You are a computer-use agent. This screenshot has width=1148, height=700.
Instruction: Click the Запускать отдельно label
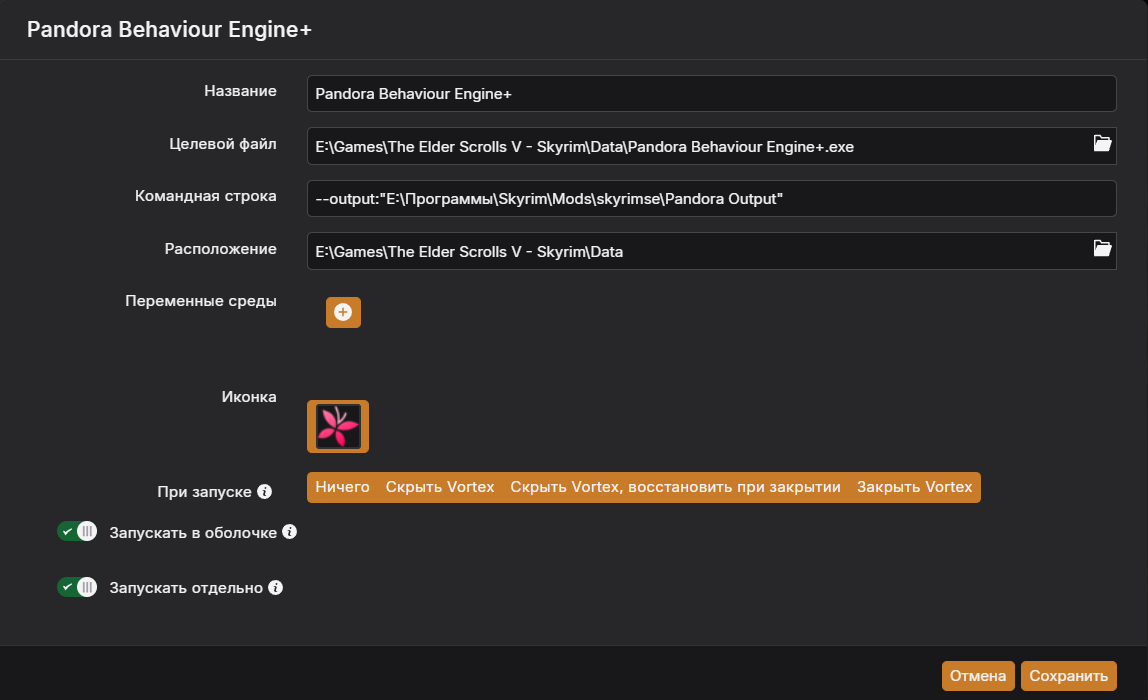[x=186, y=588]
